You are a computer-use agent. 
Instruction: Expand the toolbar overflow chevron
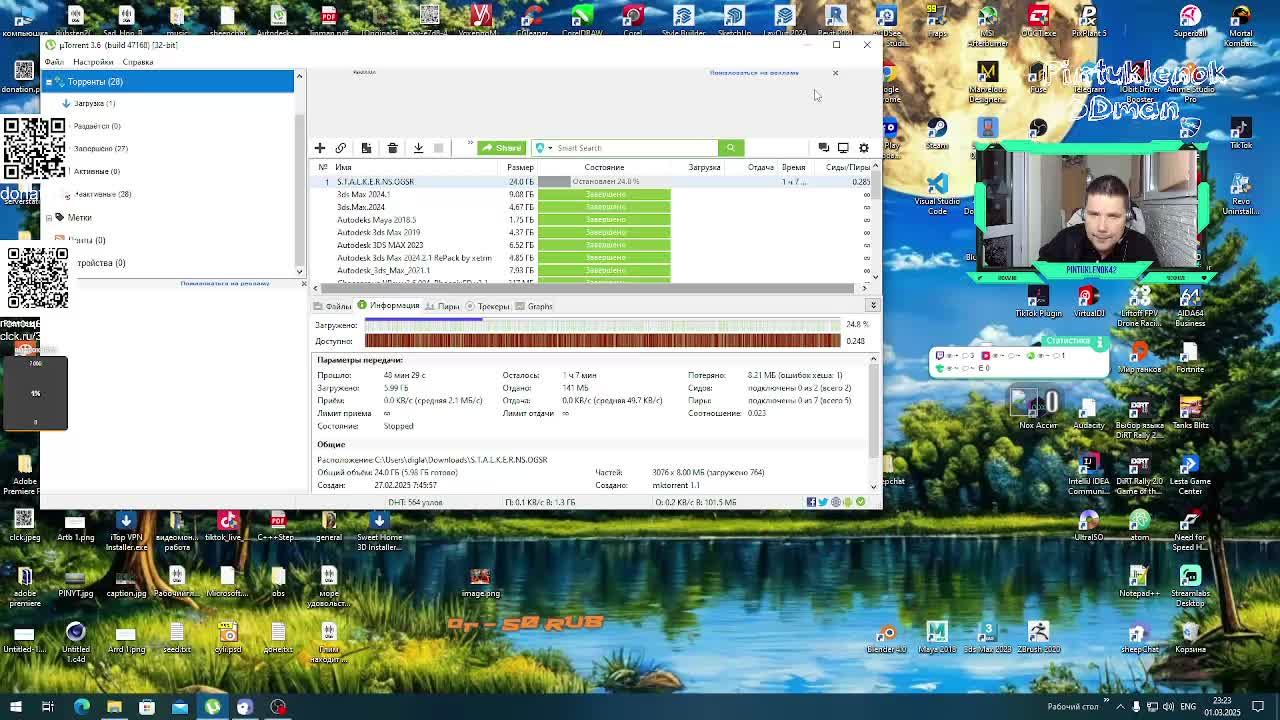(x=470, y=144)
